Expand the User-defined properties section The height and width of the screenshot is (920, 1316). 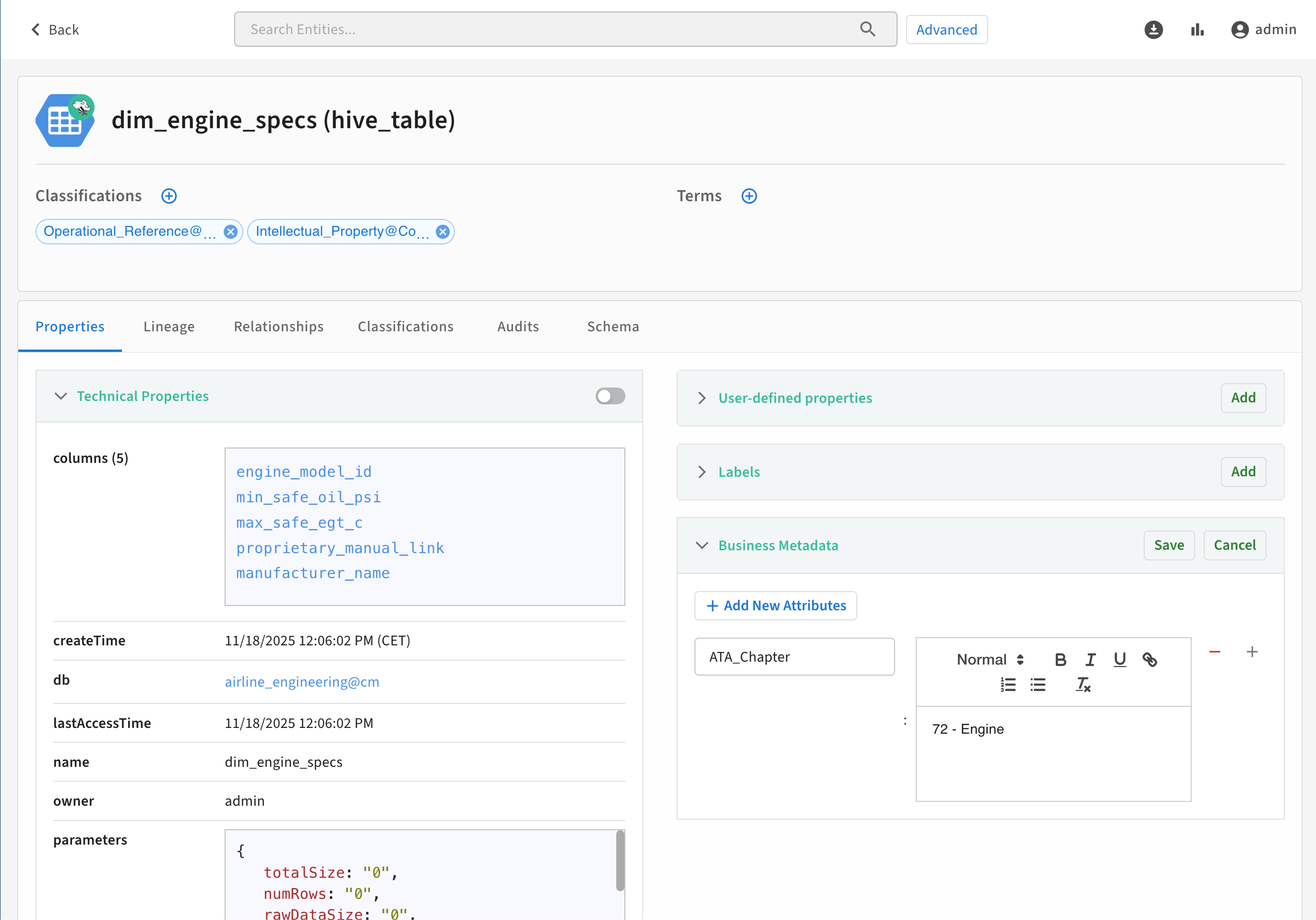pos(702,398)
